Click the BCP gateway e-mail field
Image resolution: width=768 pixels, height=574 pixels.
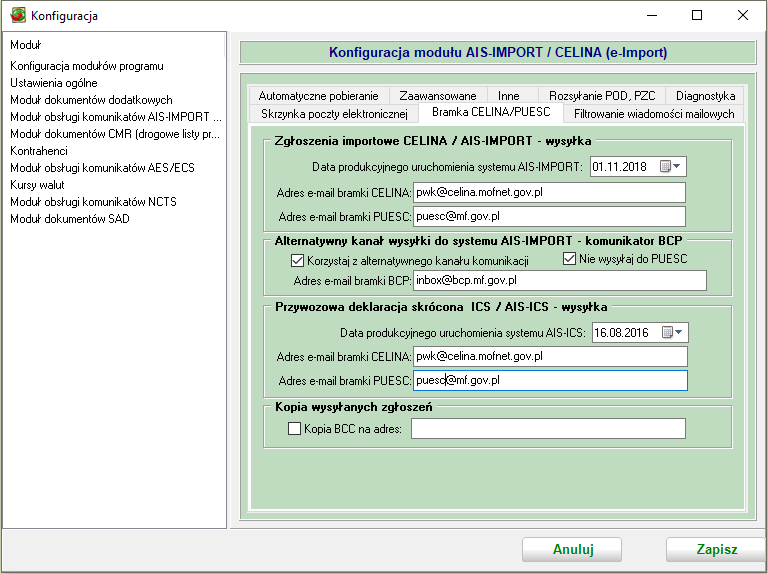[x=560, y=281]
